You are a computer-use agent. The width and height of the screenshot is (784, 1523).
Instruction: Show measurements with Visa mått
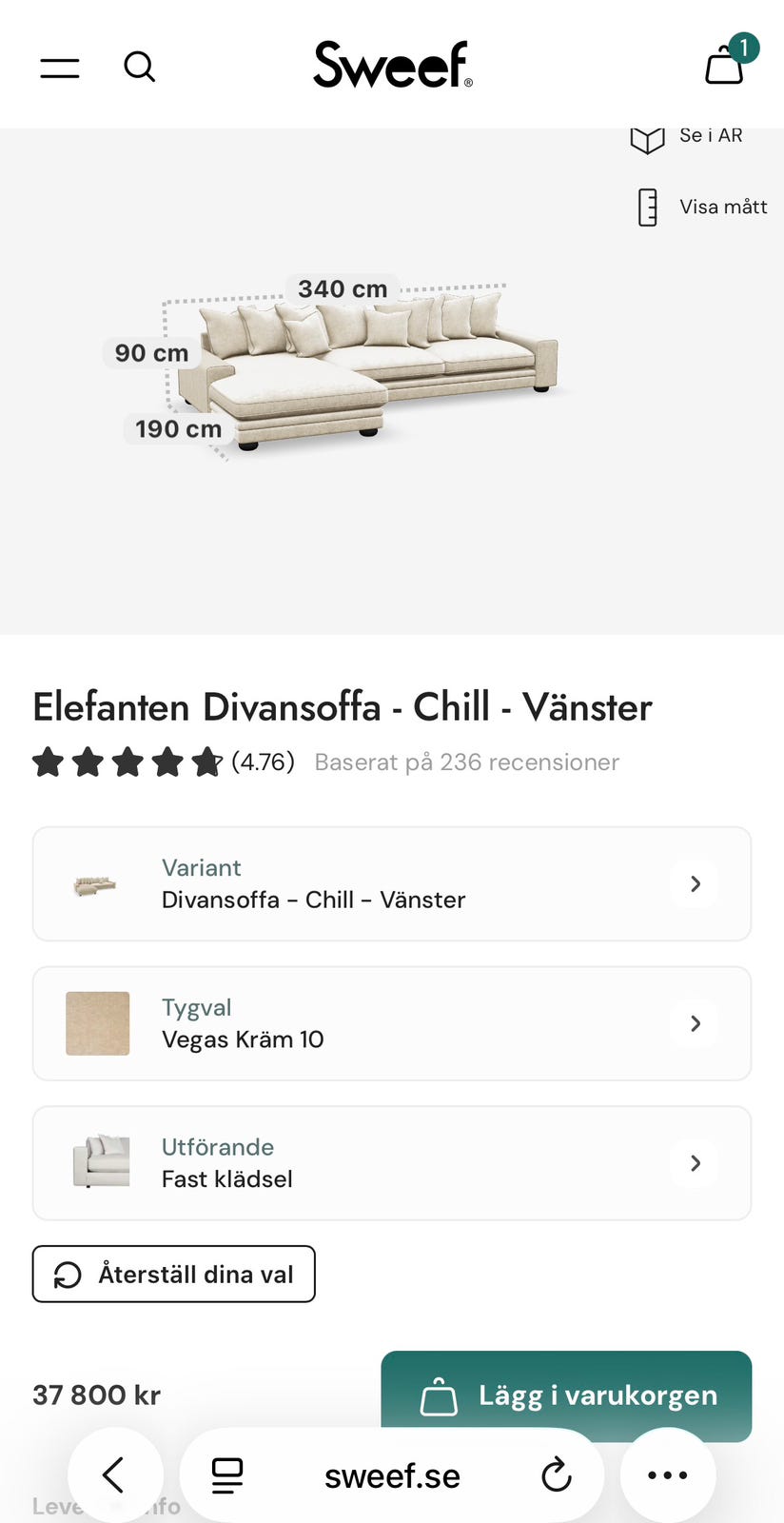[702, 207]
